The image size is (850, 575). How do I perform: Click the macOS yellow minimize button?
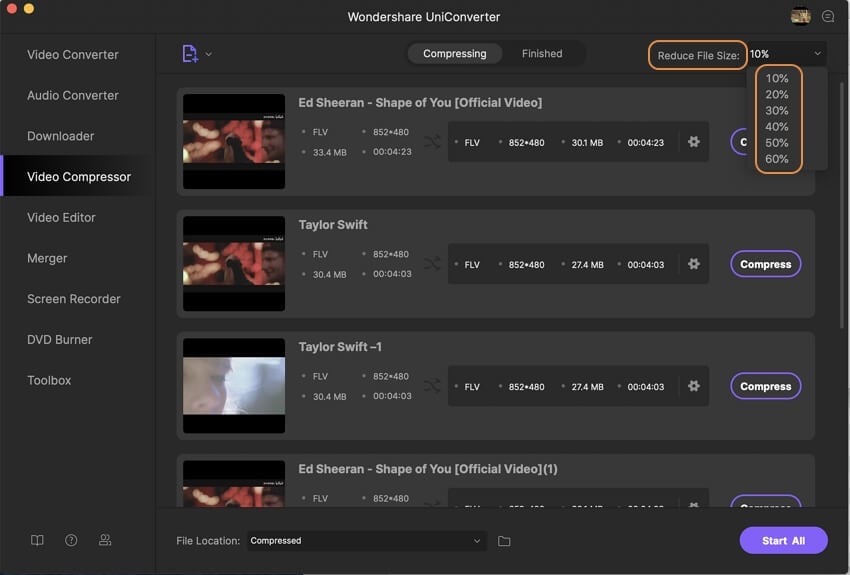[x=29, y=8]
